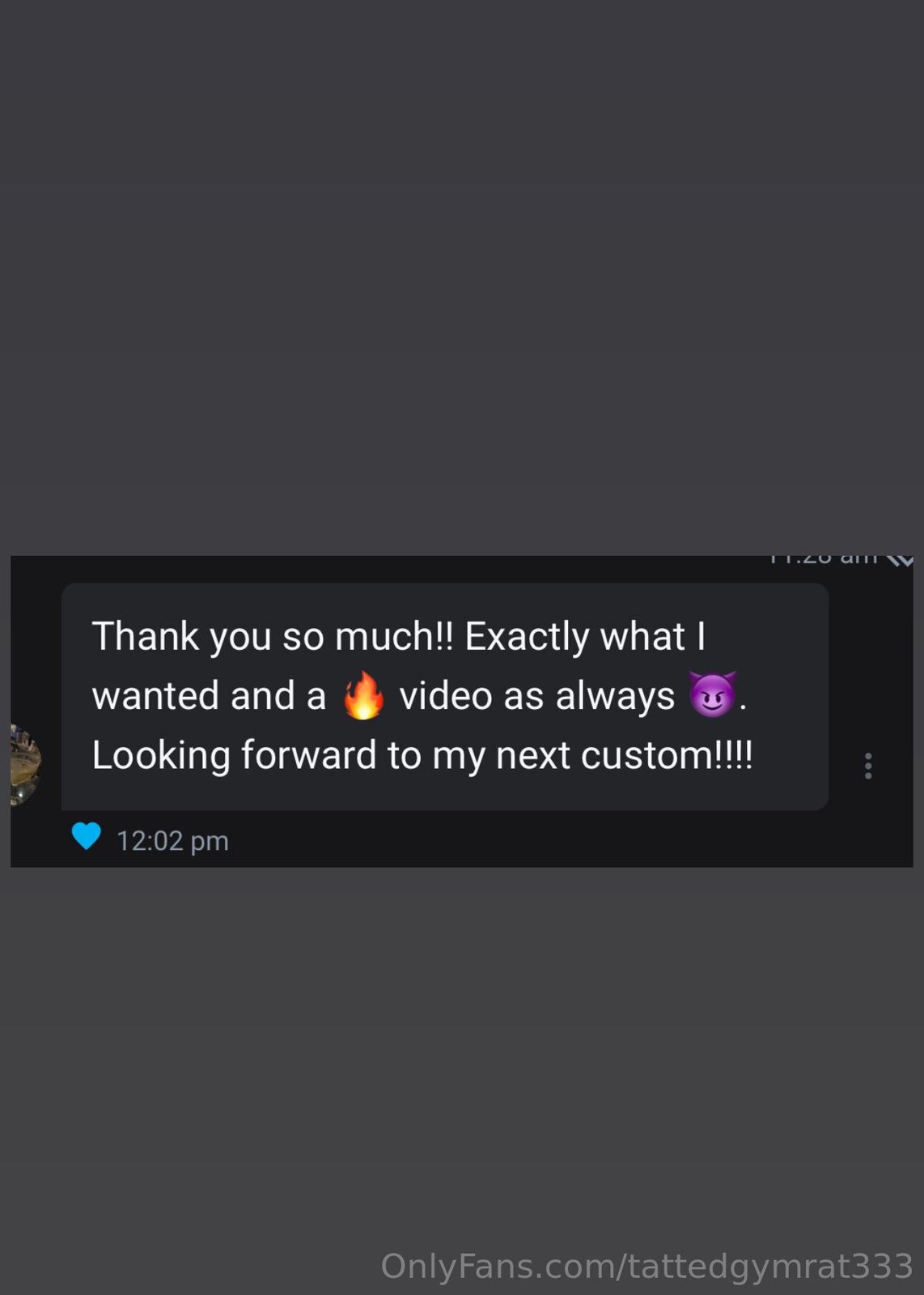Click the word "custom!!!!" in the message
The image size is (924, 1295).
point(667,755)
